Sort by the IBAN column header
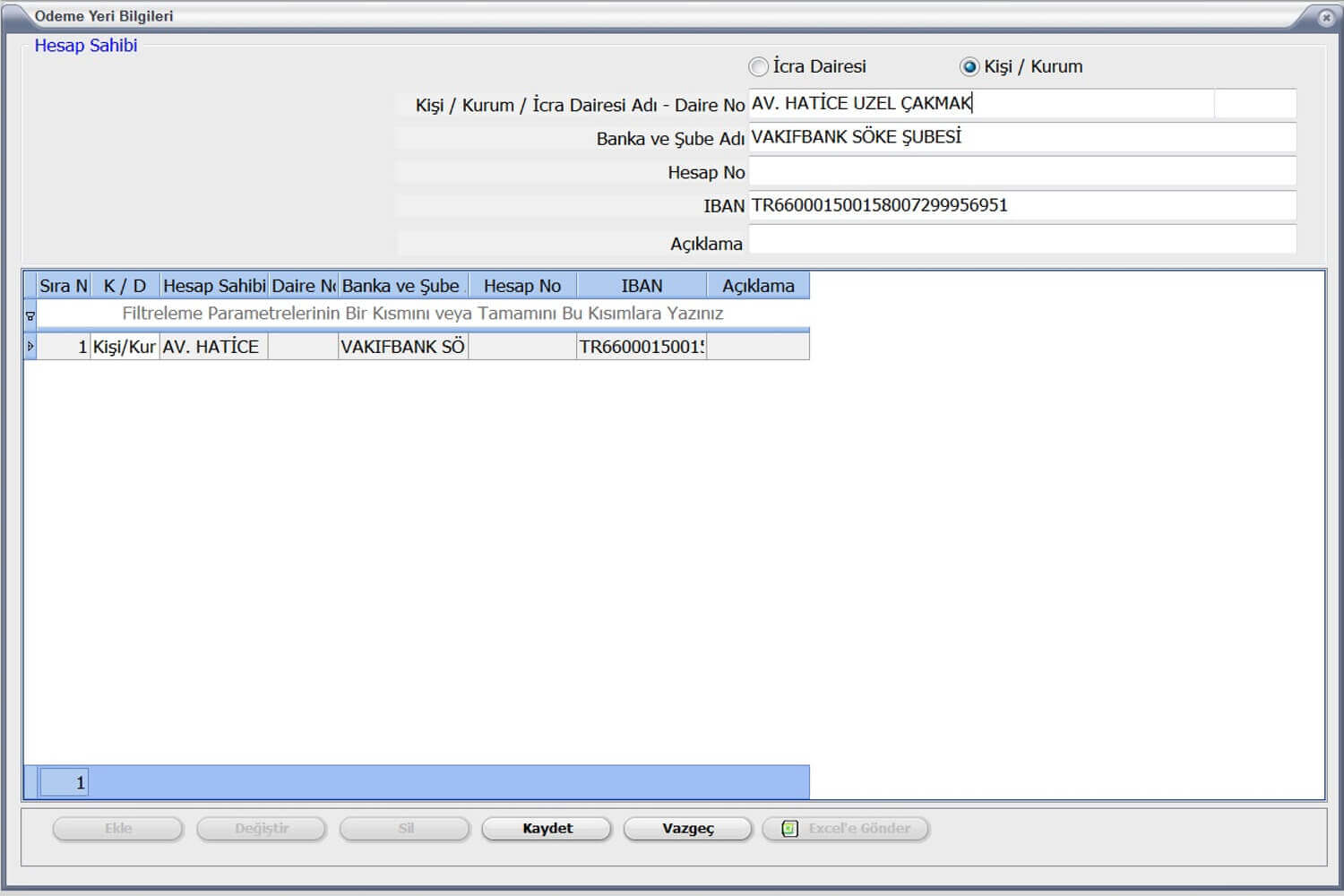Image resolution: width=1344 pixels, height=896 pixels. (642, 286)
